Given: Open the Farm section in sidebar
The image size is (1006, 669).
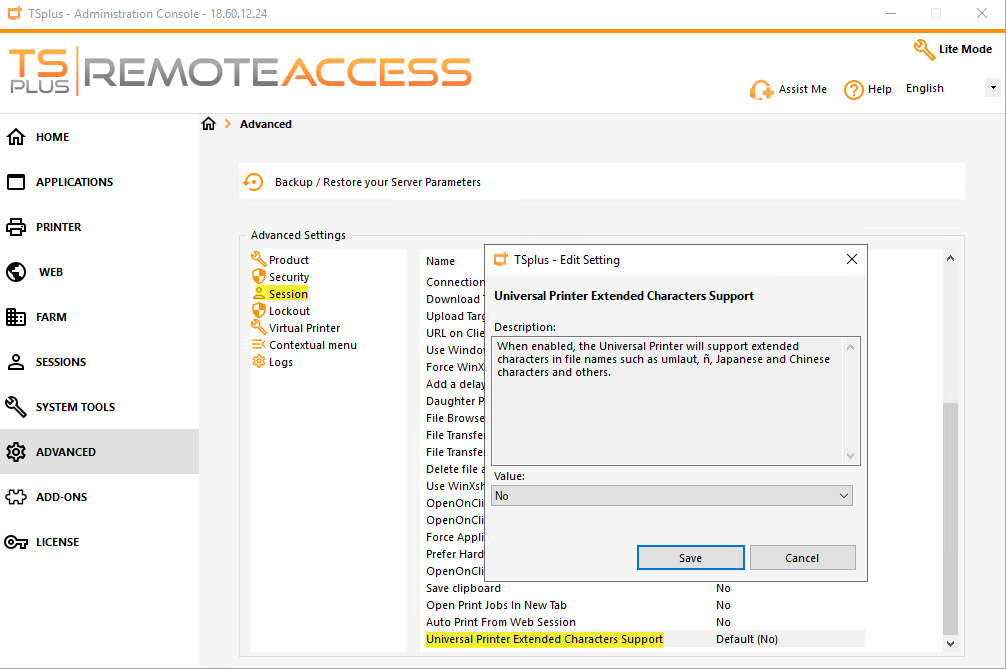Looking at the screenshot, I should (50, 317).
